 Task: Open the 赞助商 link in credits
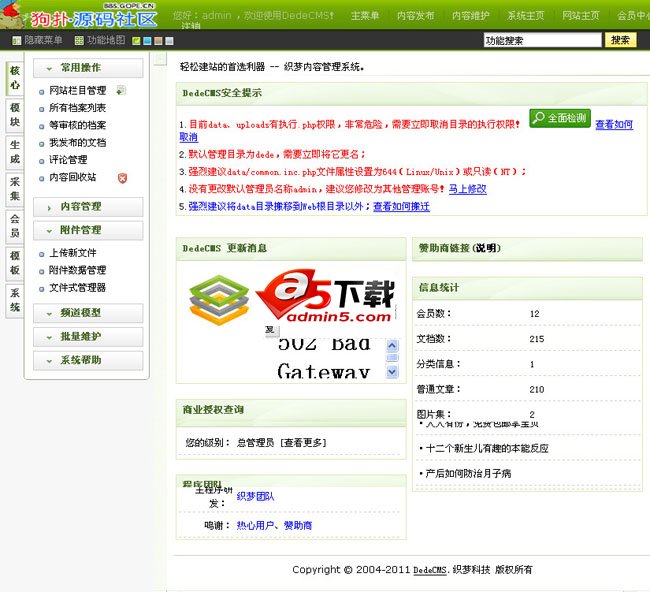pyautogui.click(x=298, y=526)
